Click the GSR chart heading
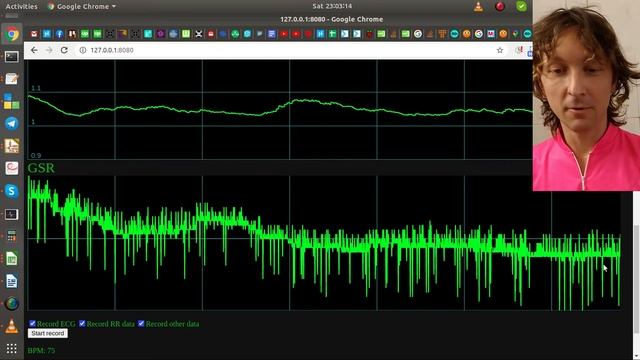This screenshot has width=640, height=360. (x=41, y=168)
